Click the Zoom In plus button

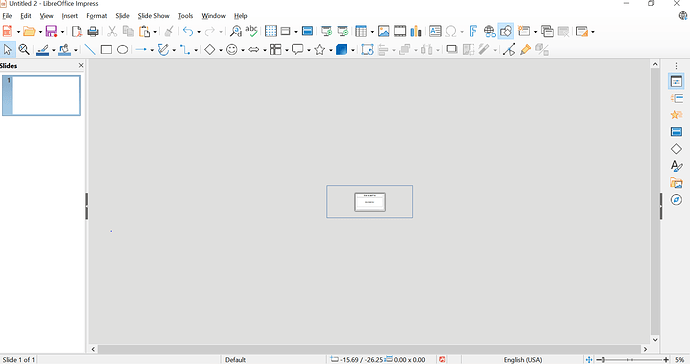pyautogui.click(x=666, y=360)
